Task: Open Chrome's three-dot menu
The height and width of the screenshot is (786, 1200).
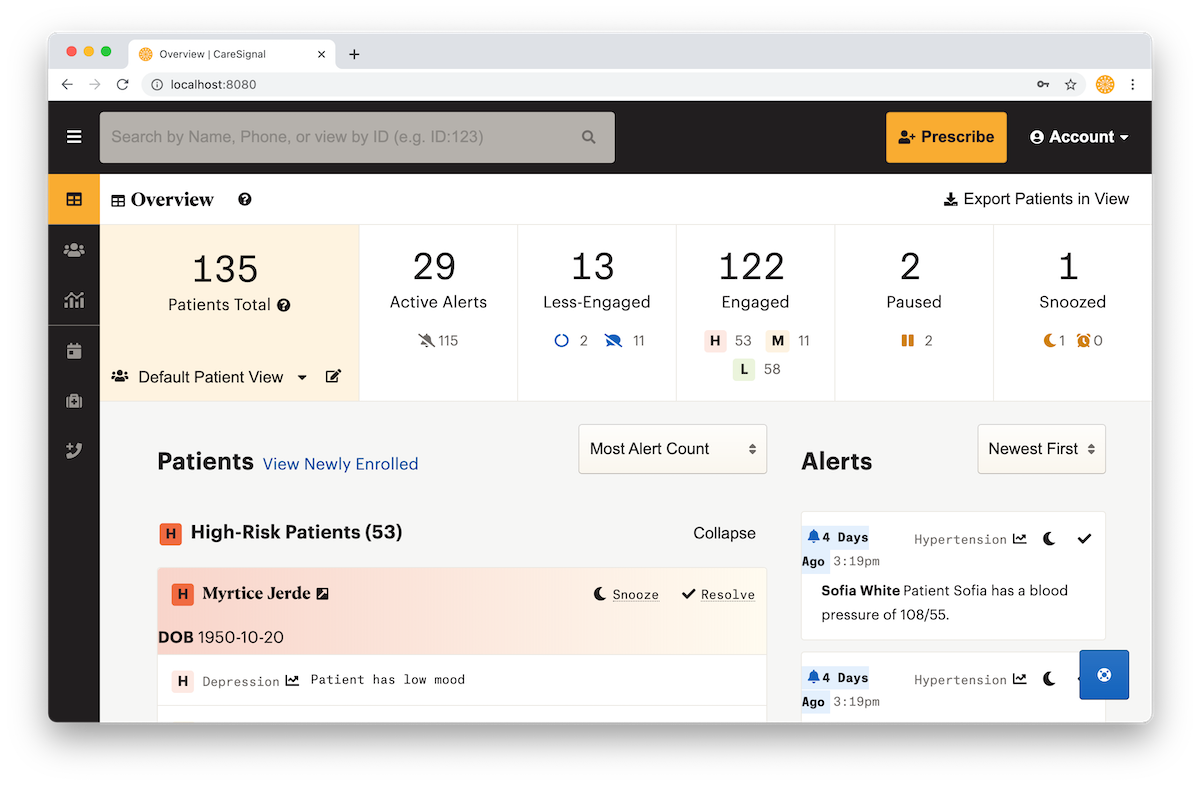Action: 1132,85
